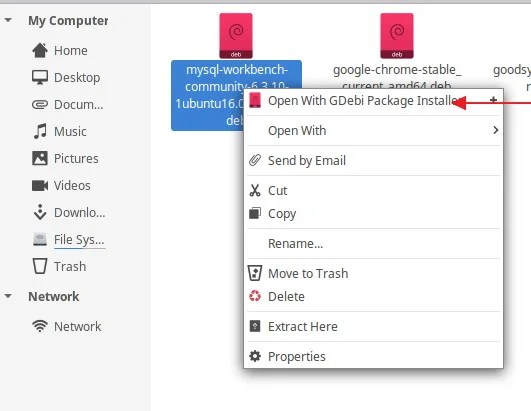Click the GDebi package icon in context menu
The width and height of the screenshot is (531, 411).
[x=255, y=100]
